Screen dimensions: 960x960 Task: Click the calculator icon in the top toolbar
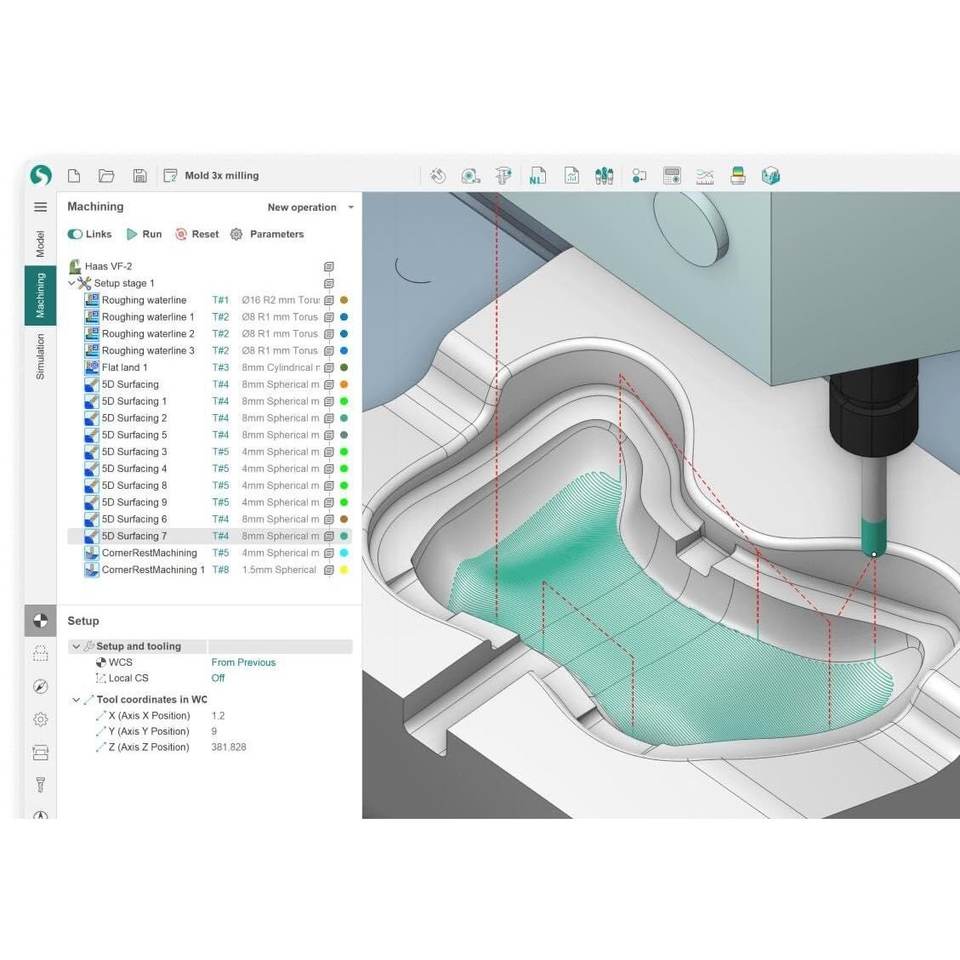[672, 176]
